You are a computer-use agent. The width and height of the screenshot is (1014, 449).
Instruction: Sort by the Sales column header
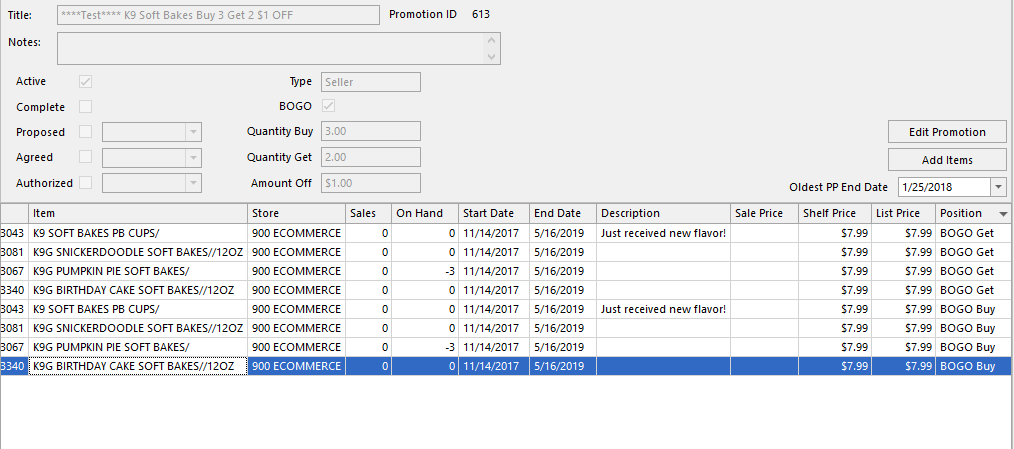(368, 213)
